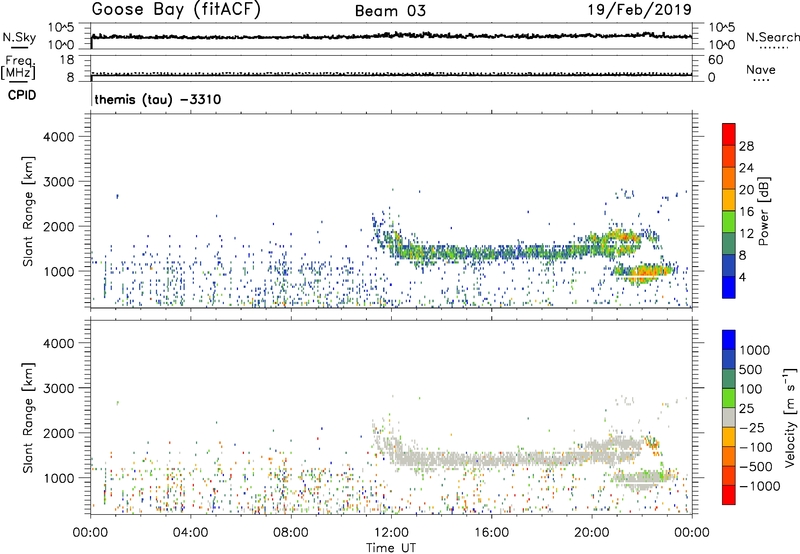This screenshot has height=554, width=800.
Task: Click the "-25" tick on the Velocity color bar
Action: point(753,428)
